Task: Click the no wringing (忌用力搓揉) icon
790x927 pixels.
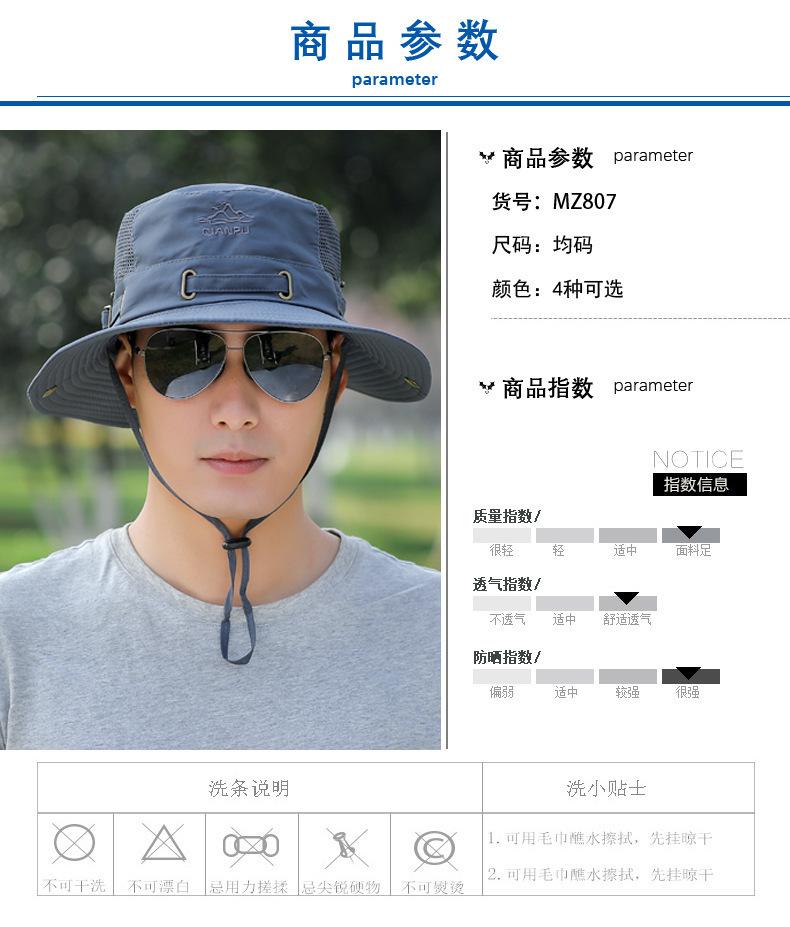Action: [x=251, y=845]
